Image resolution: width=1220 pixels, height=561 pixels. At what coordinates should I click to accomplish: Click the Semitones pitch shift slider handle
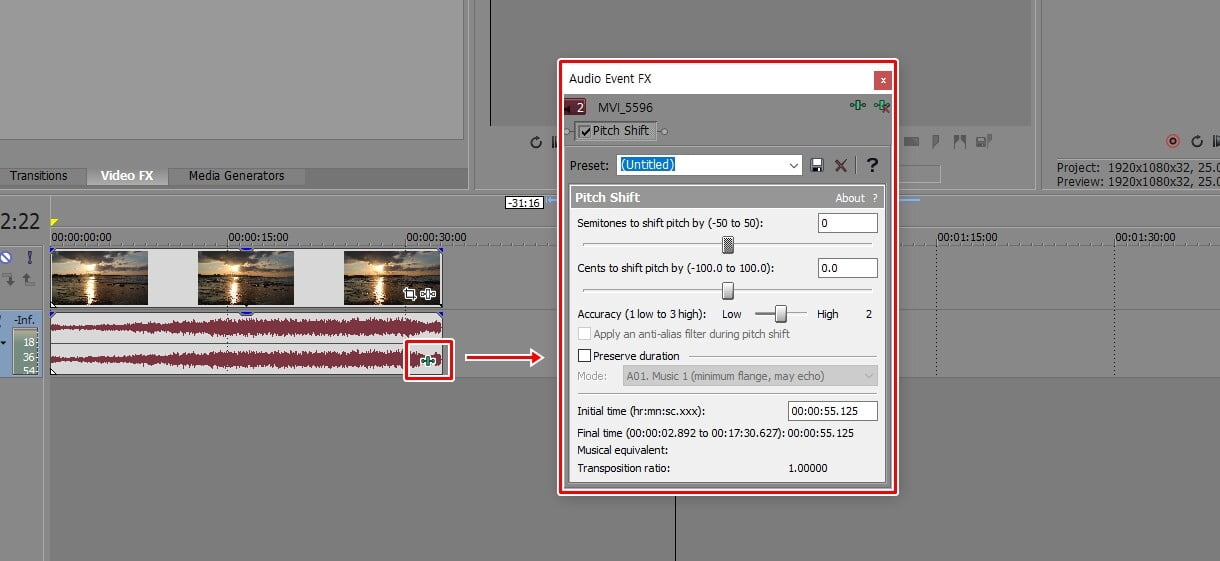(x=728, y=244)
